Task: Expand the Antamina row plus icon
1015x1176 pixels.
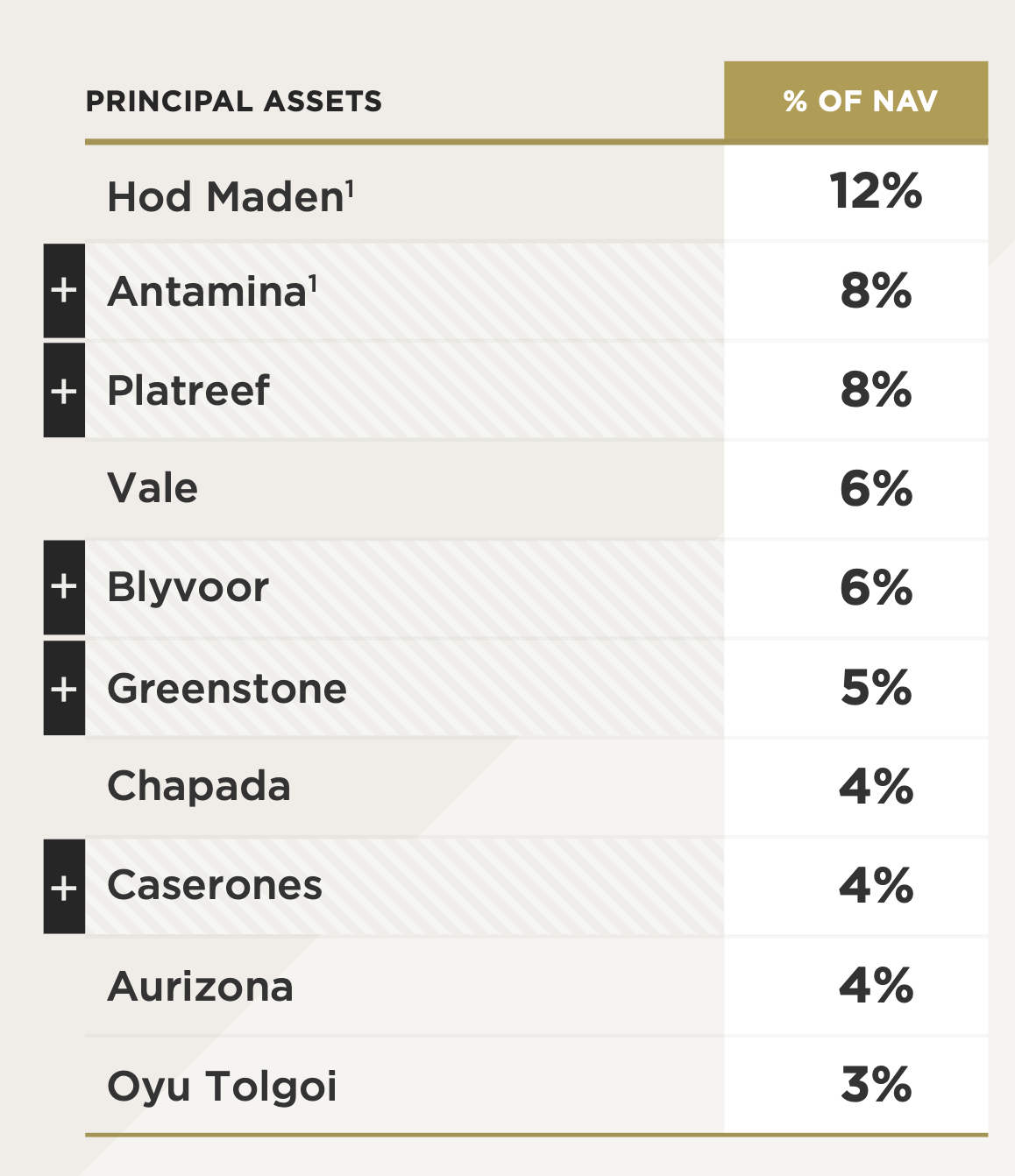Action: point(64,291)
